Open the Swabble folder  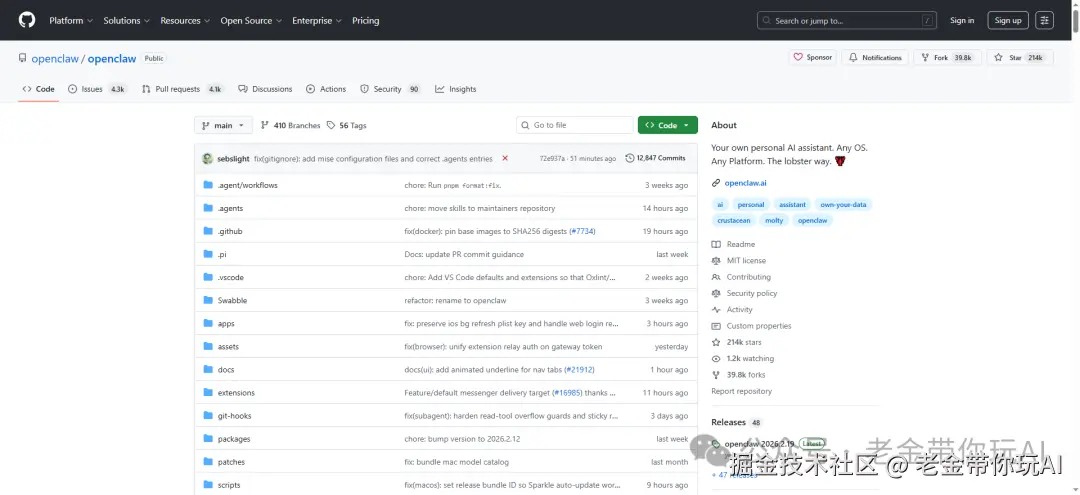pyautogui.click(x=232, y=301)
